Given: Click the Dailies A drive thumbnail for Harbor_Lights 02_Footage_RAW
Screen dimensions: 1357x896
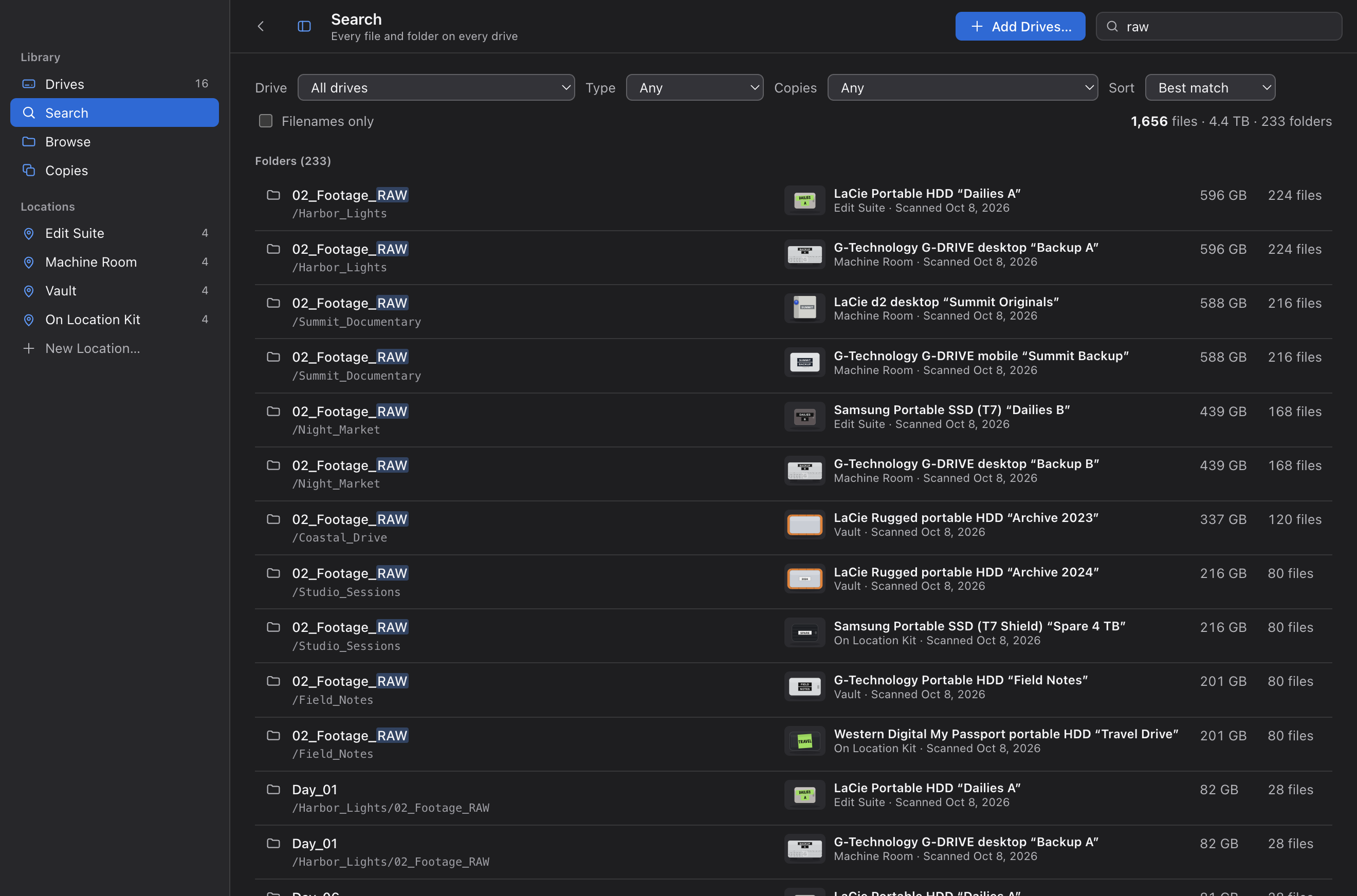Looking at the screenshot, I should tap(804, 200).
